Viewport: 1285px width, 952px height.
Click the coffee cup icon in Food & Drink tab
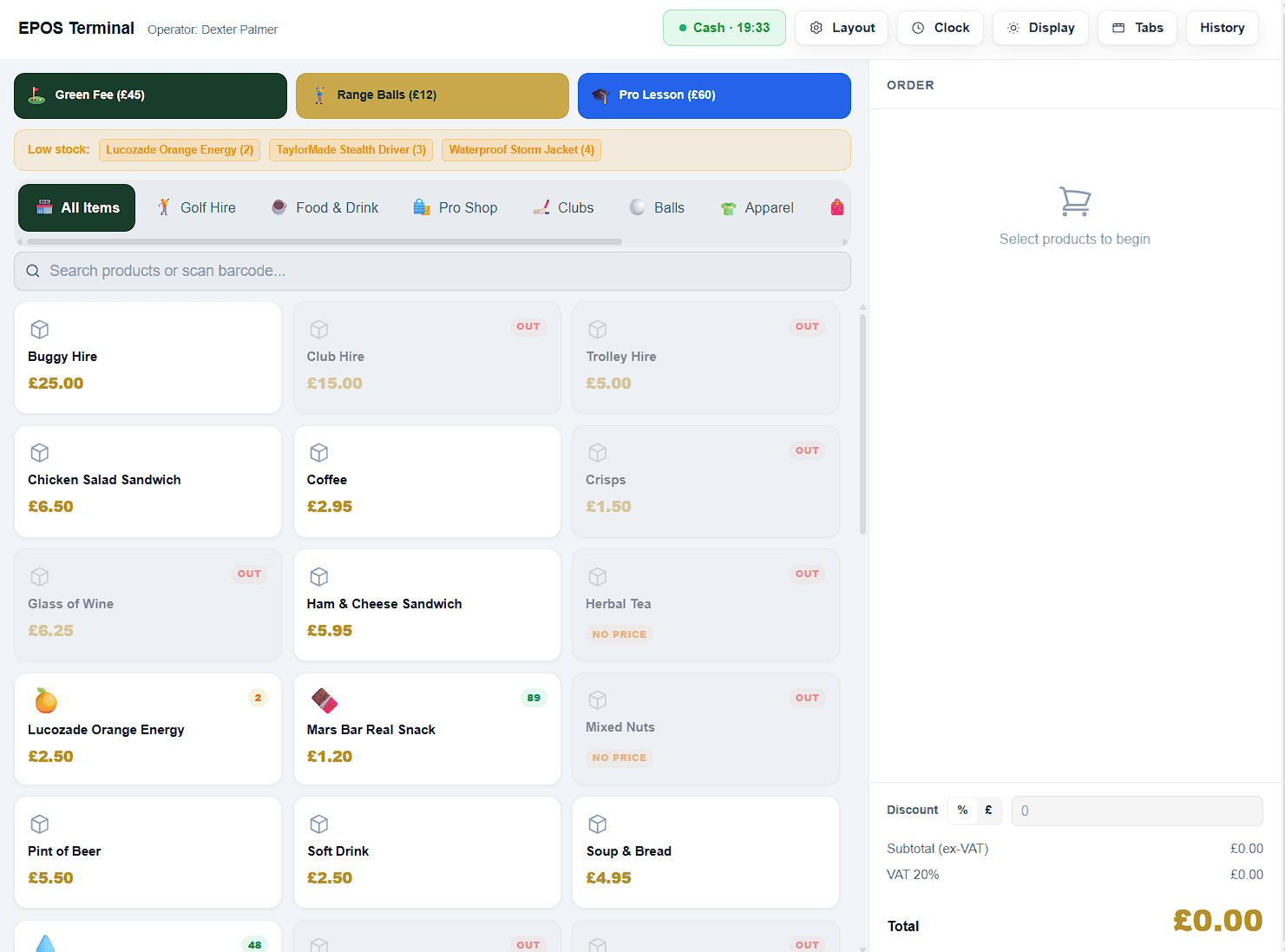pos(279,207)
